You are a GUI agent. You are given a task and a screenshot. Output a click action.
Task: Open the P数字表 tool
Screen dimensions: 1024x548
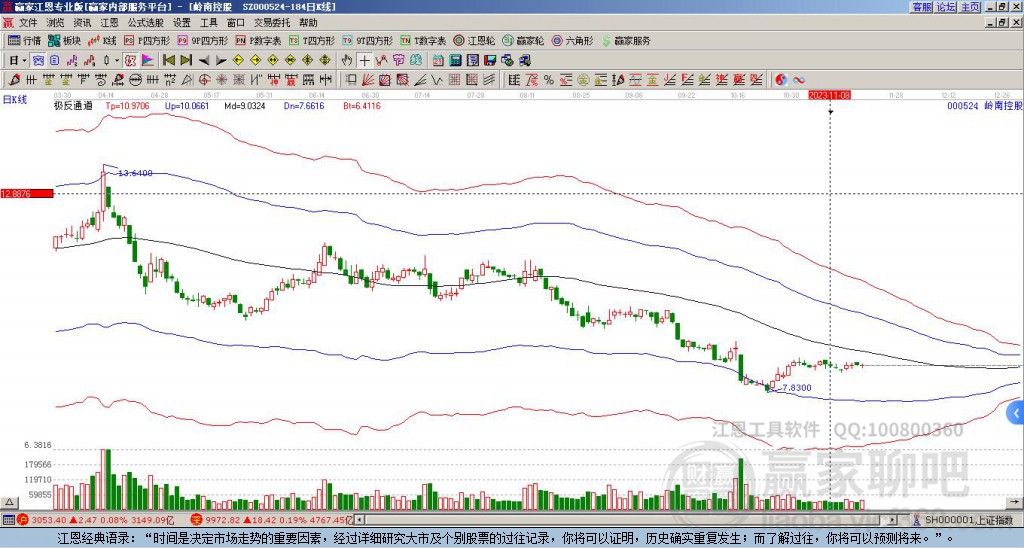click(258, 40)
